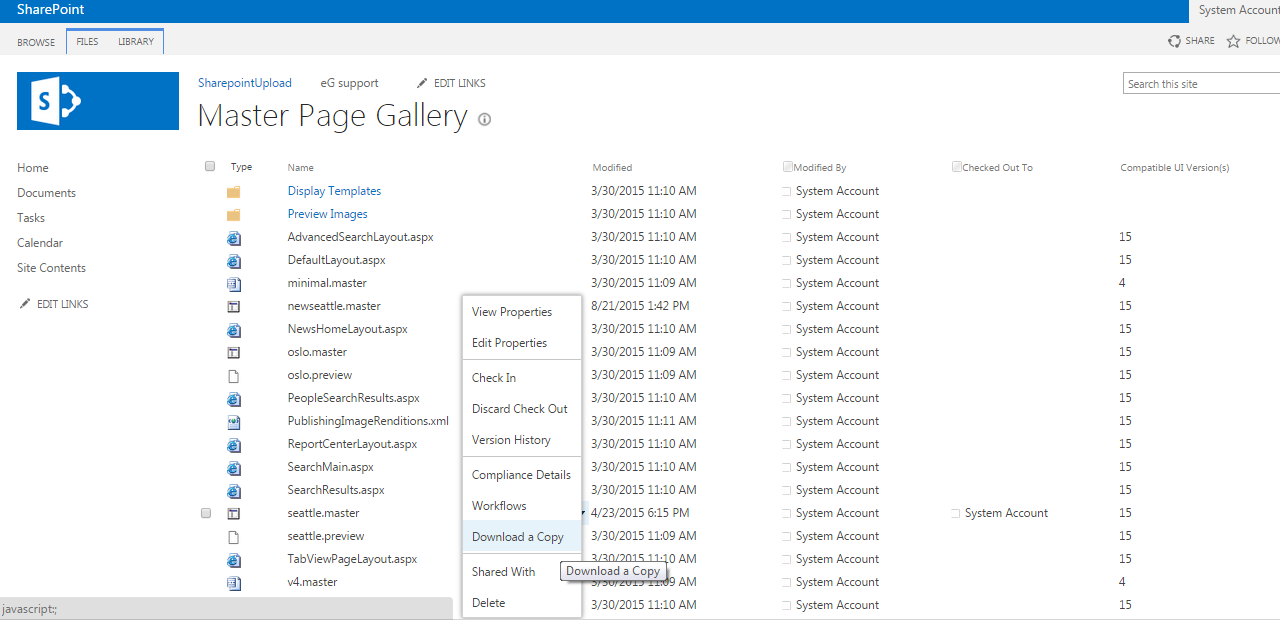Click the info icon beside Master Page Gallery
Viewport: 1280px width, 620px height.
[485, 119]
